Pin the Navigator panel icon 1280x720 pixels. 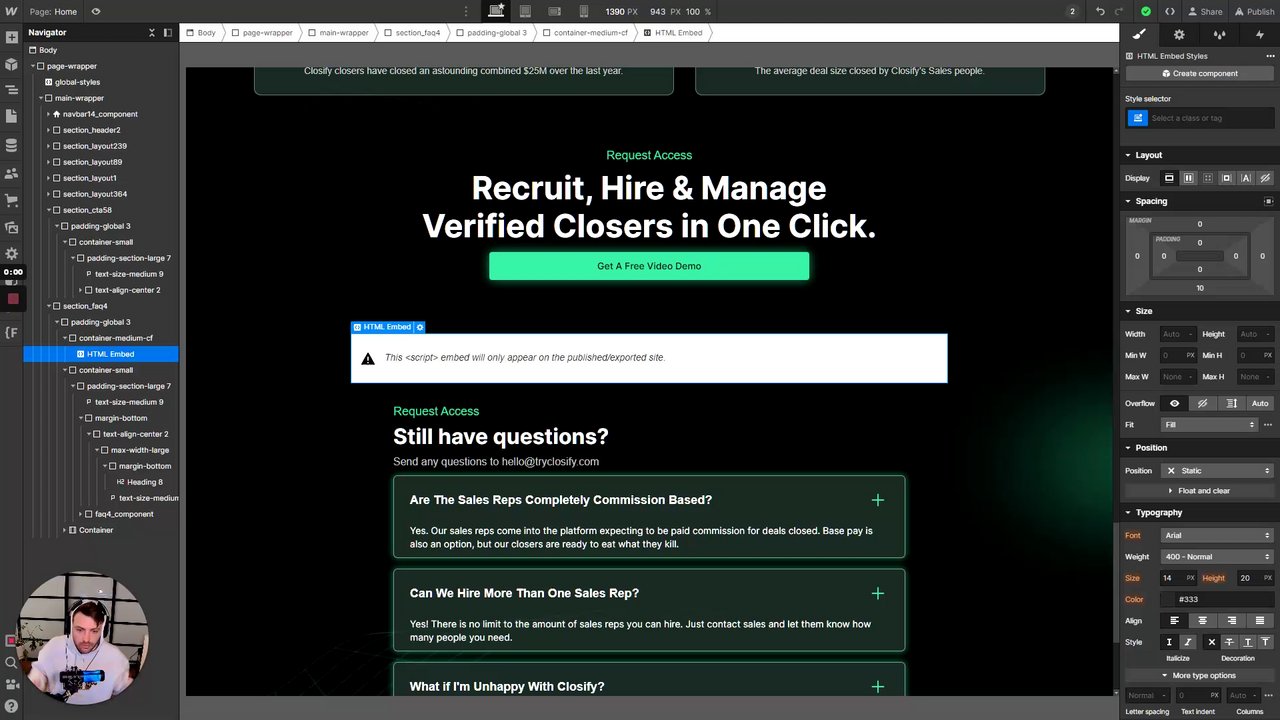[x=167, y=32]
